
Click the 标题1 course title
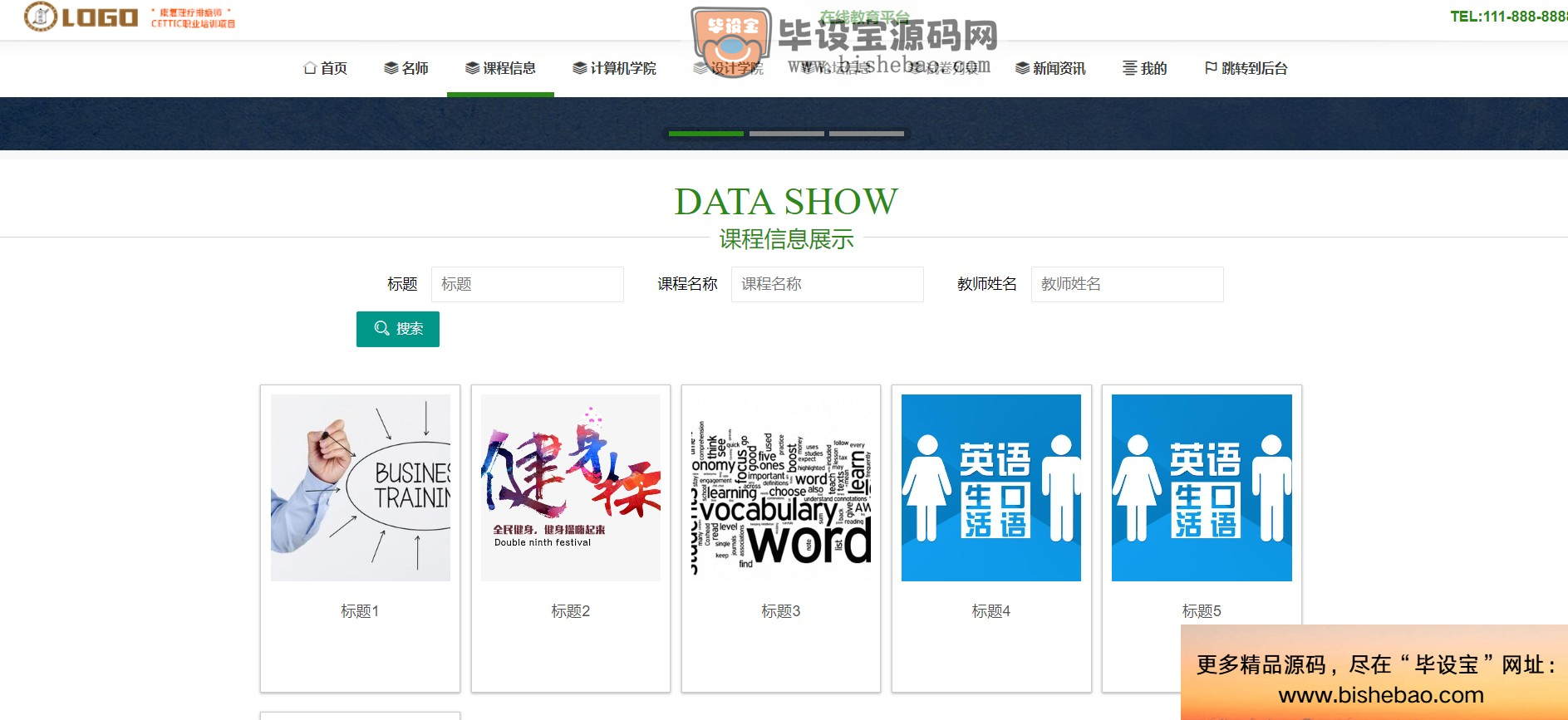click(360, 611)
